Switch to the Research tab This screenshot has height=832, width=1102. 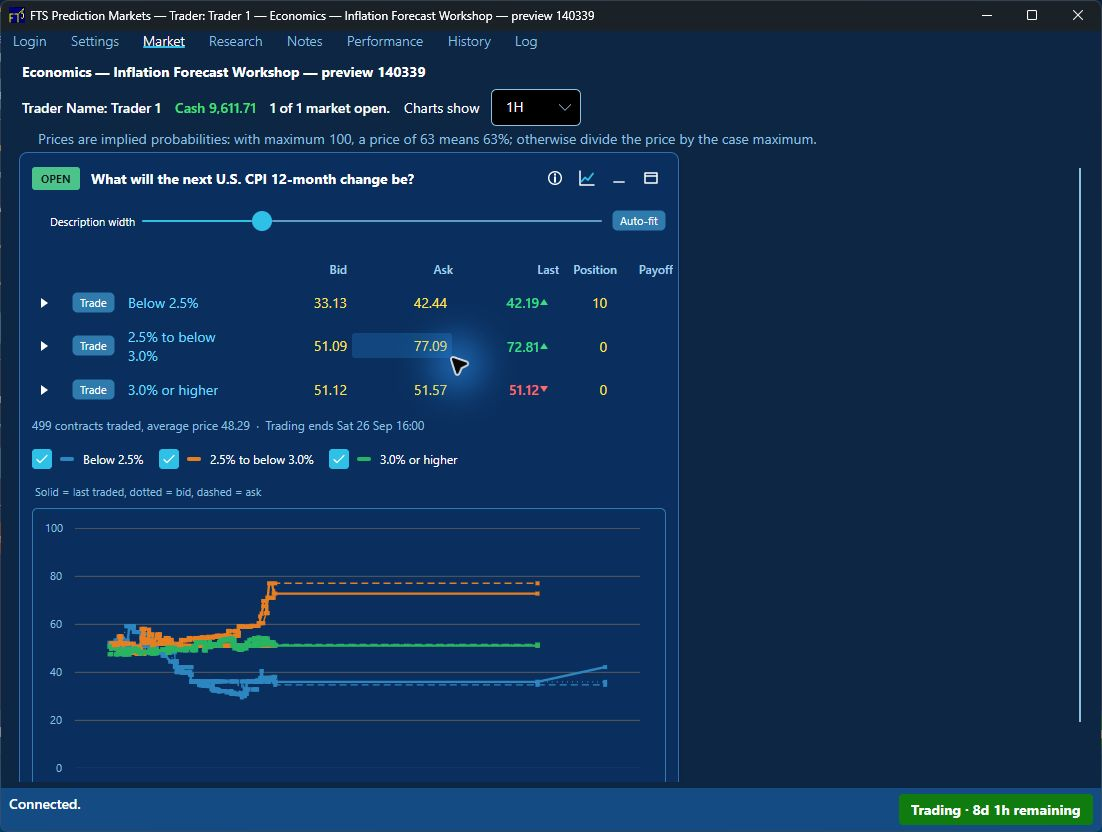click(235, 41)
